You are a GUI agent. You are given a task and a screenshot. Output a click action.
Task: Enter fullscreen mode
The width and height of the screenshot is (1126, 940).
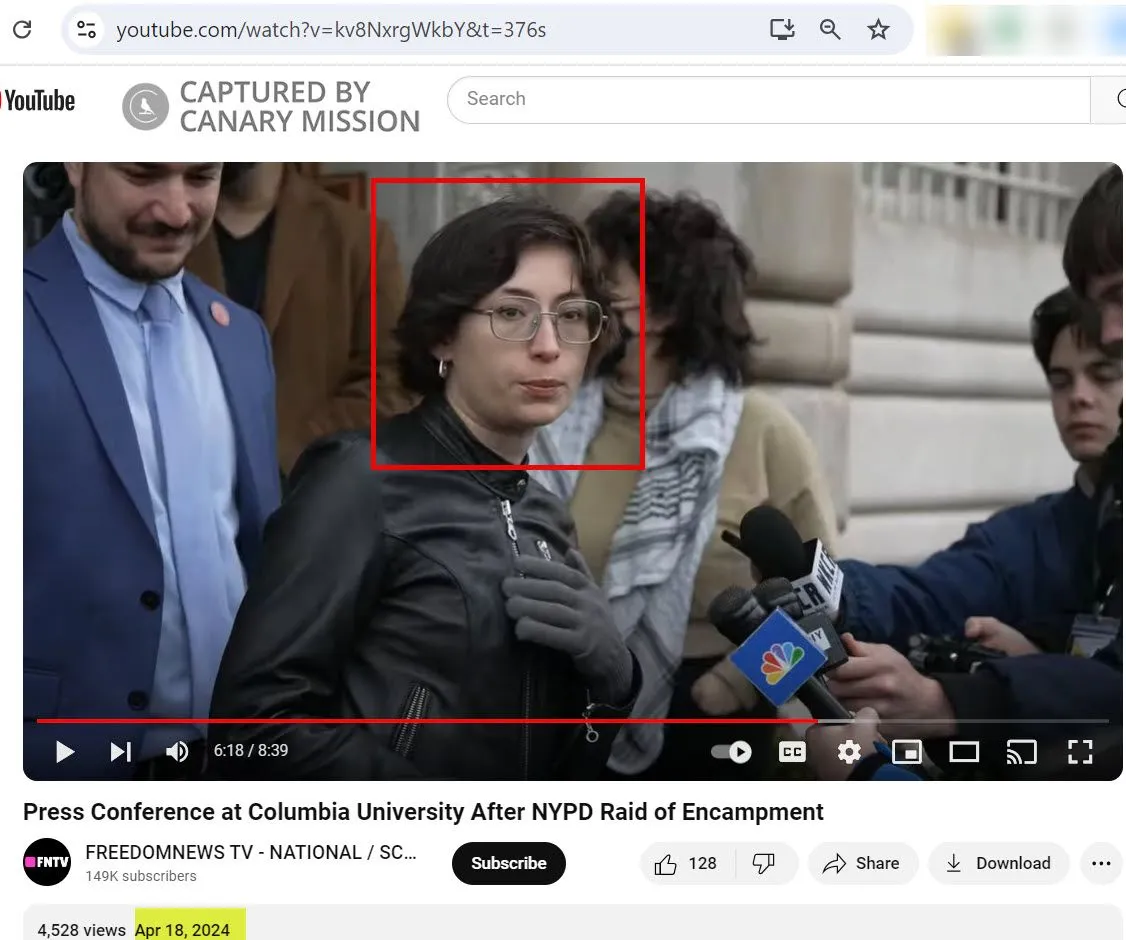pyautogui.click(x=1080, y=751)
